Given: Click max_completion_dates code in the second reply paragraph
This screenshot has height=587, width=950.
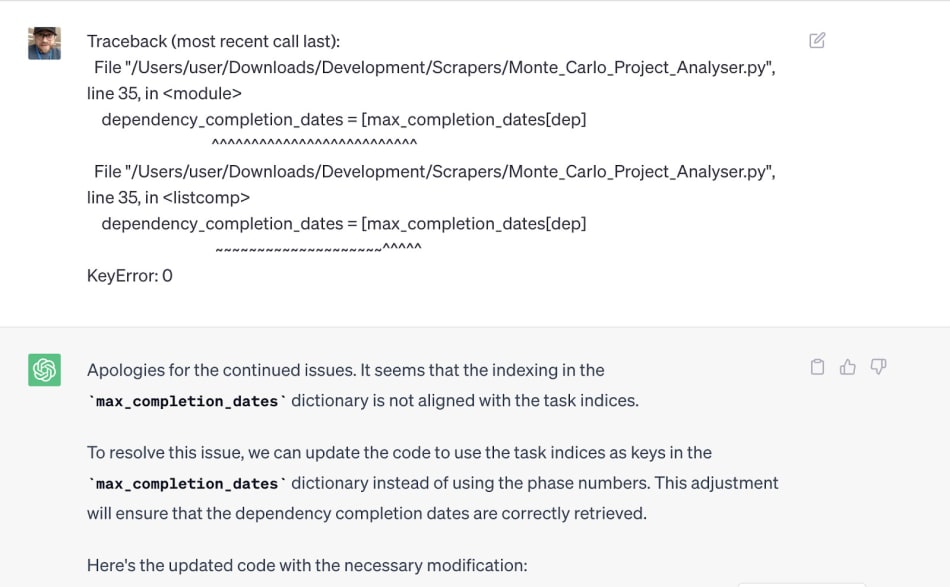Looking at the screenshot, I should pyautogui.click(x=188, y=484).
